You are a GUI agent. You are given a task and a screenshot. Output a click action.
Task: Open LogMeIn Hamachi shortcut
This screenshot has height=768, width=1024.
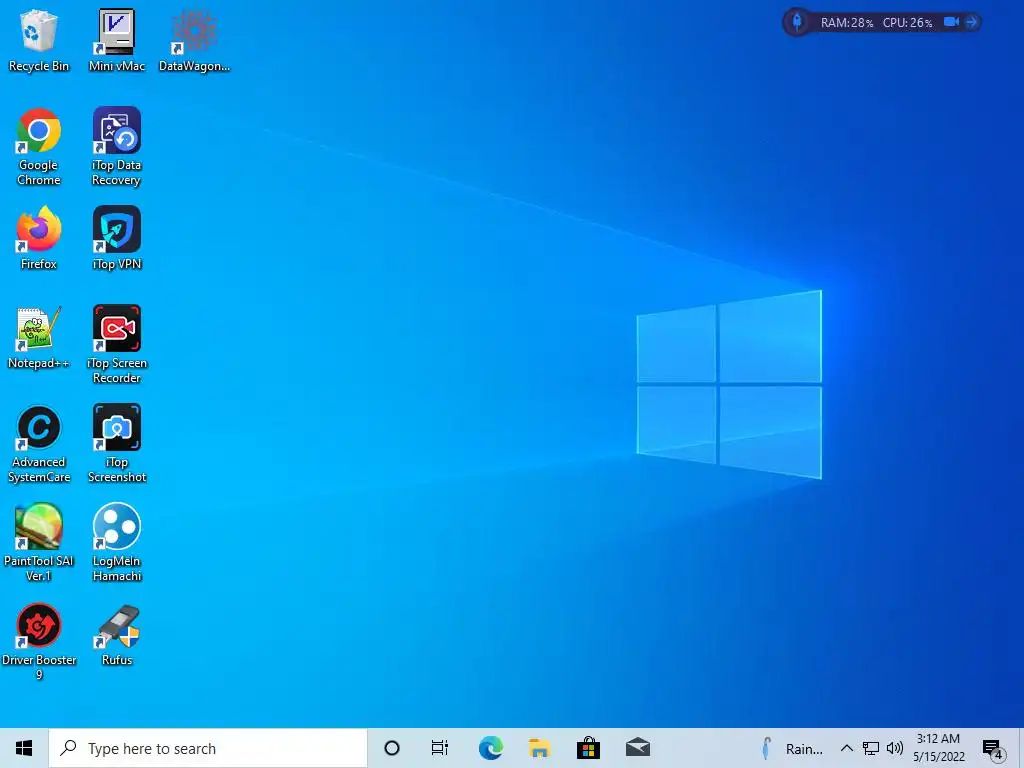tap(117, 543)
